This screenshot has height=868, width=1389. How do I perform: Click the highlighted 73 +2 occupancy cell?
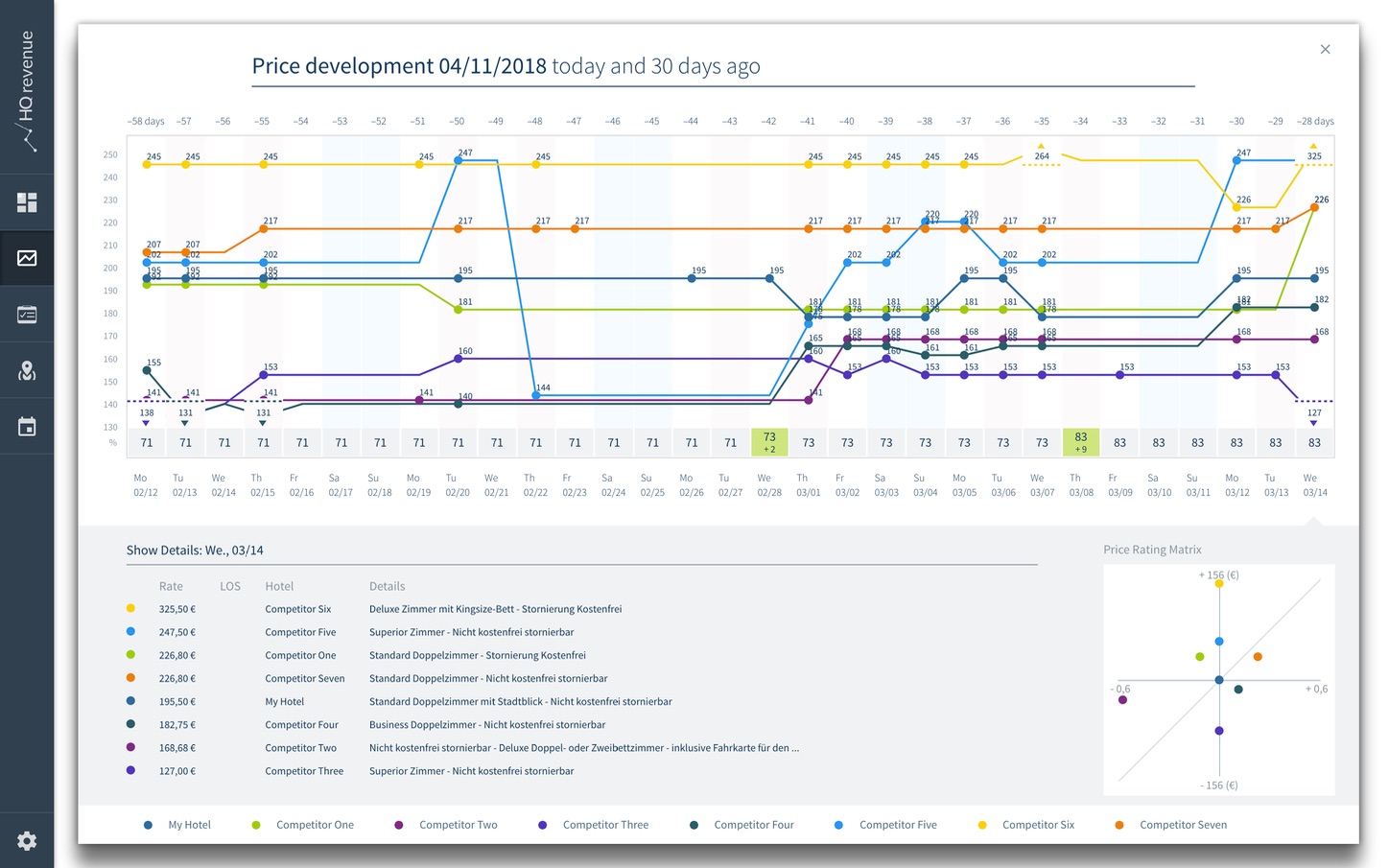coord(769,442)
